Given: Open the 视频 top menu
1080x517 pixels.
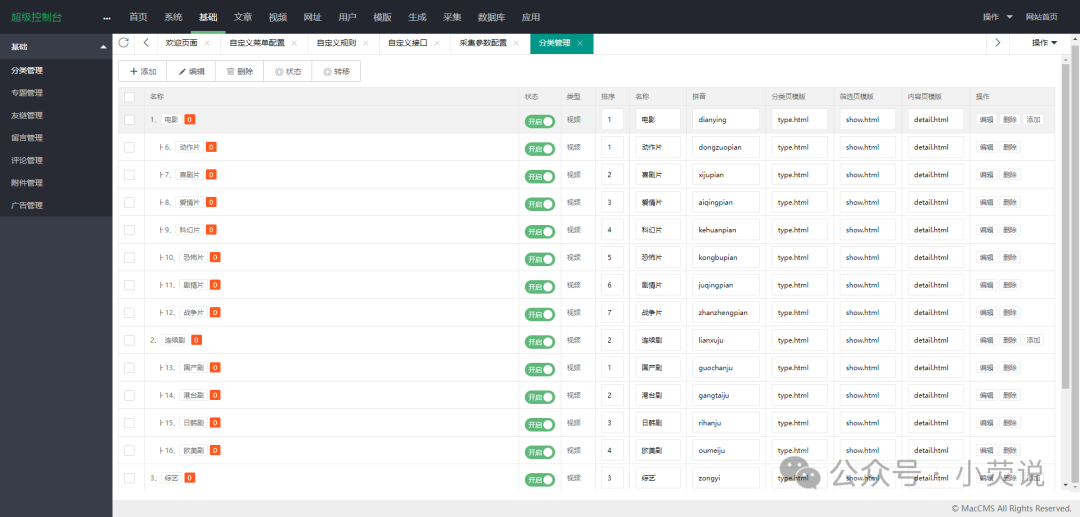Looking at the screenshot, I should [x=278, y=17].
